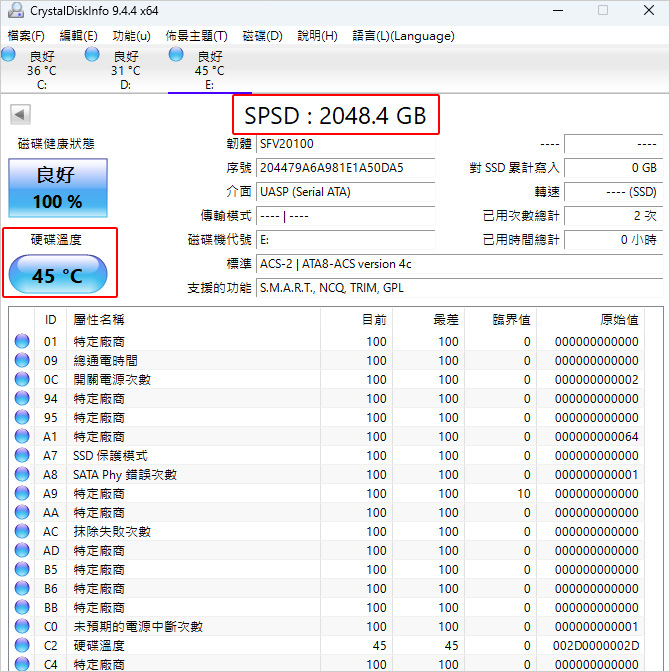Click status orb of attribute 0C row
Screen dimensions: 670x672
[x=22, y=379]
